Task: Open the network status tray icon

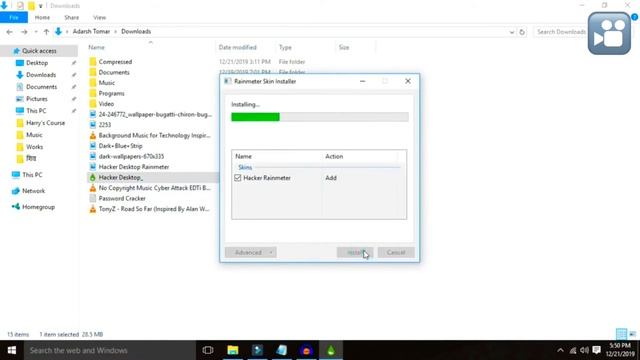Action: (x=573, y=350)
